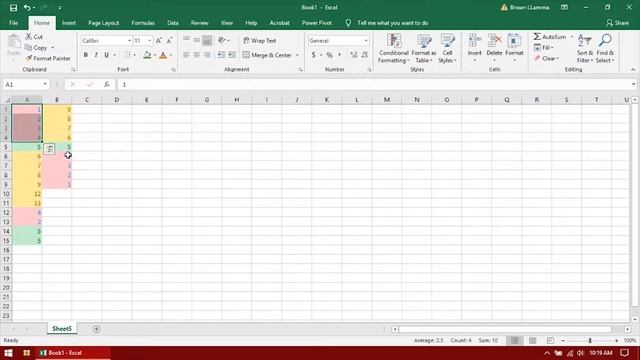Open the Clear button
Image resolution: width=640 pixels, height=360 pixels.
tap(546, 58)
